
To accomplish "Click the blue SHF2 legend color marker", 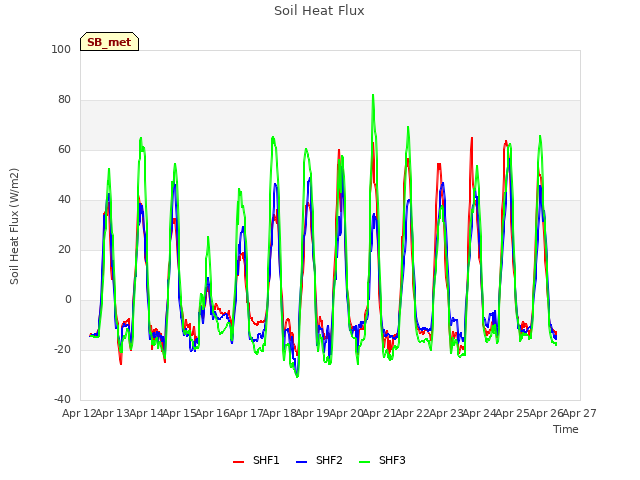I will click(x=301, y=462).
